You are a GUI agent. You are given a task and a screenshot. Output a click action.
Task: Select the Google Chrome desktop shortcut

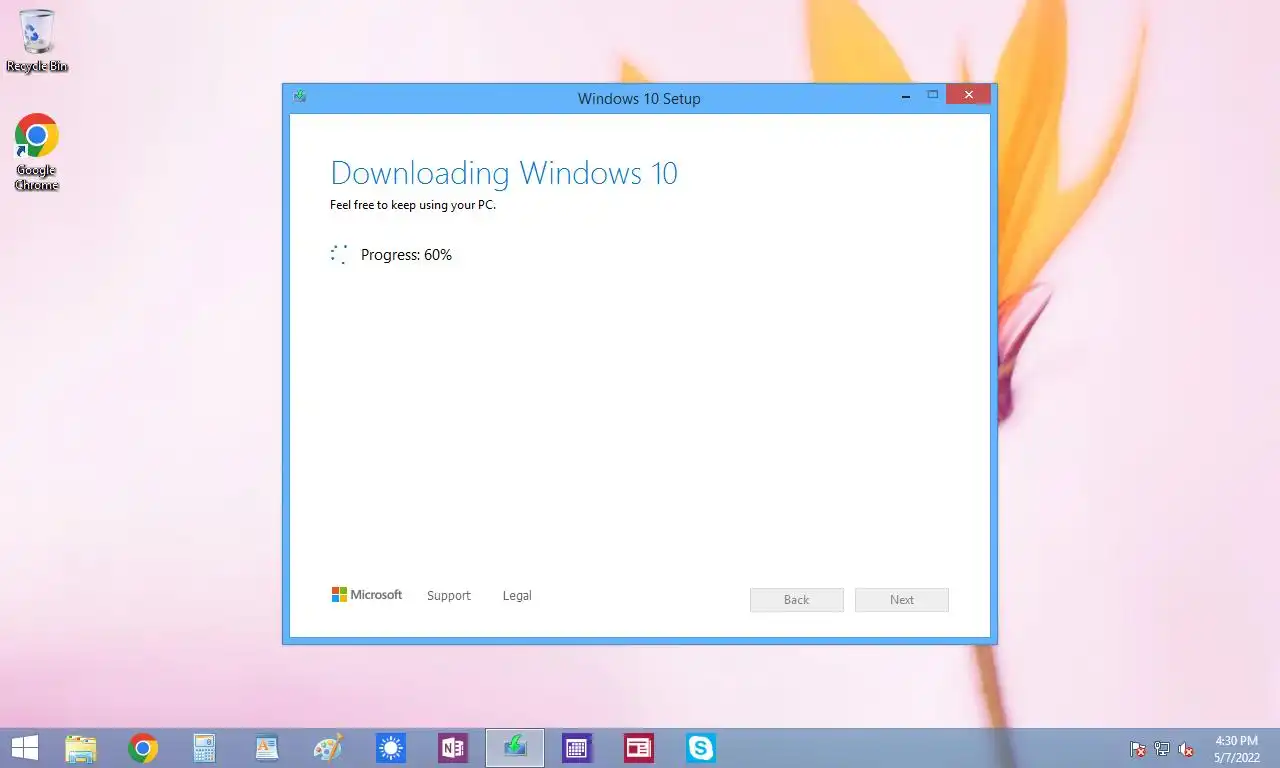(37, 152)
